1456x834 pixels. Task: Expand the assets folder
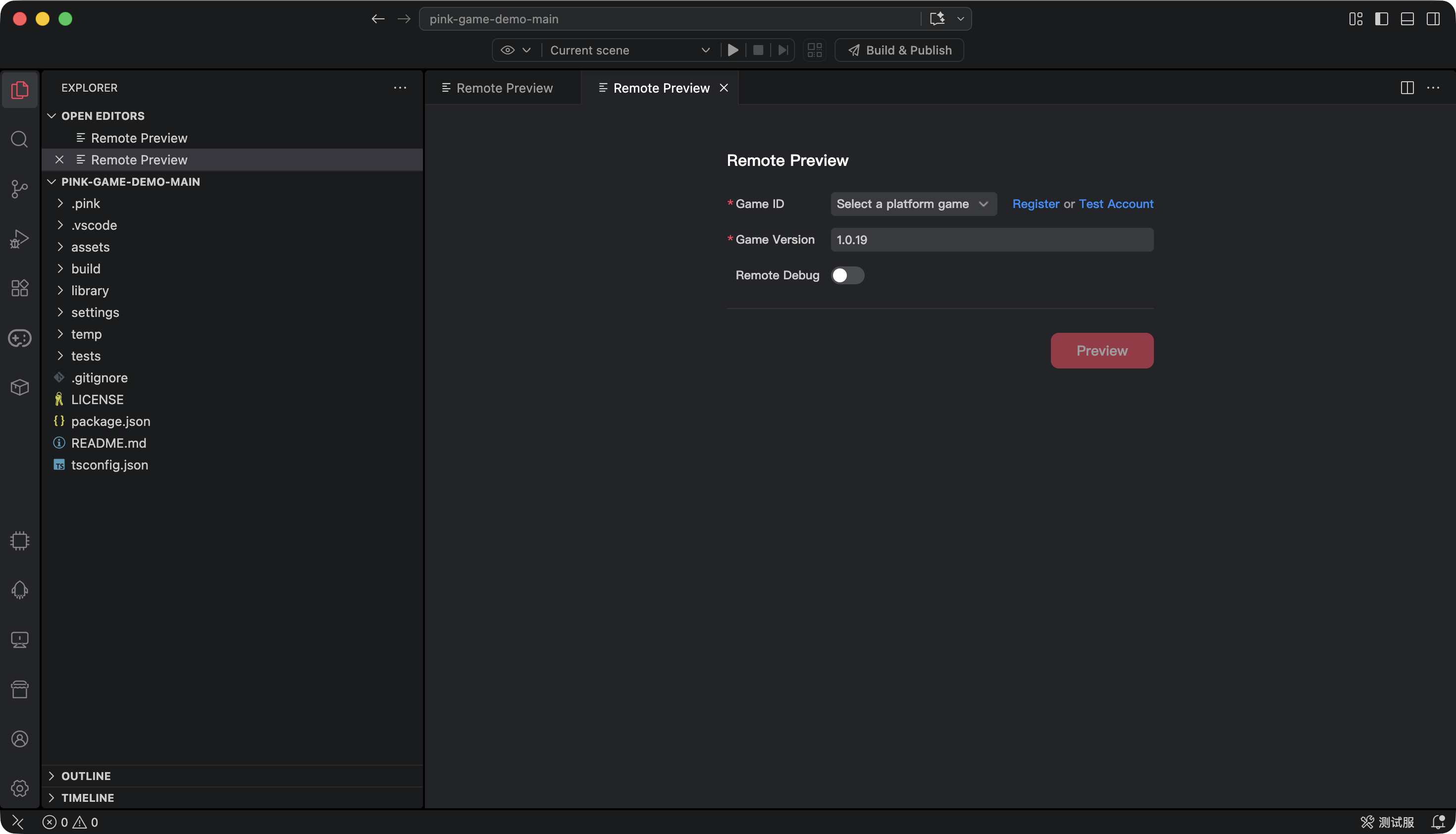tap(232, 247)
